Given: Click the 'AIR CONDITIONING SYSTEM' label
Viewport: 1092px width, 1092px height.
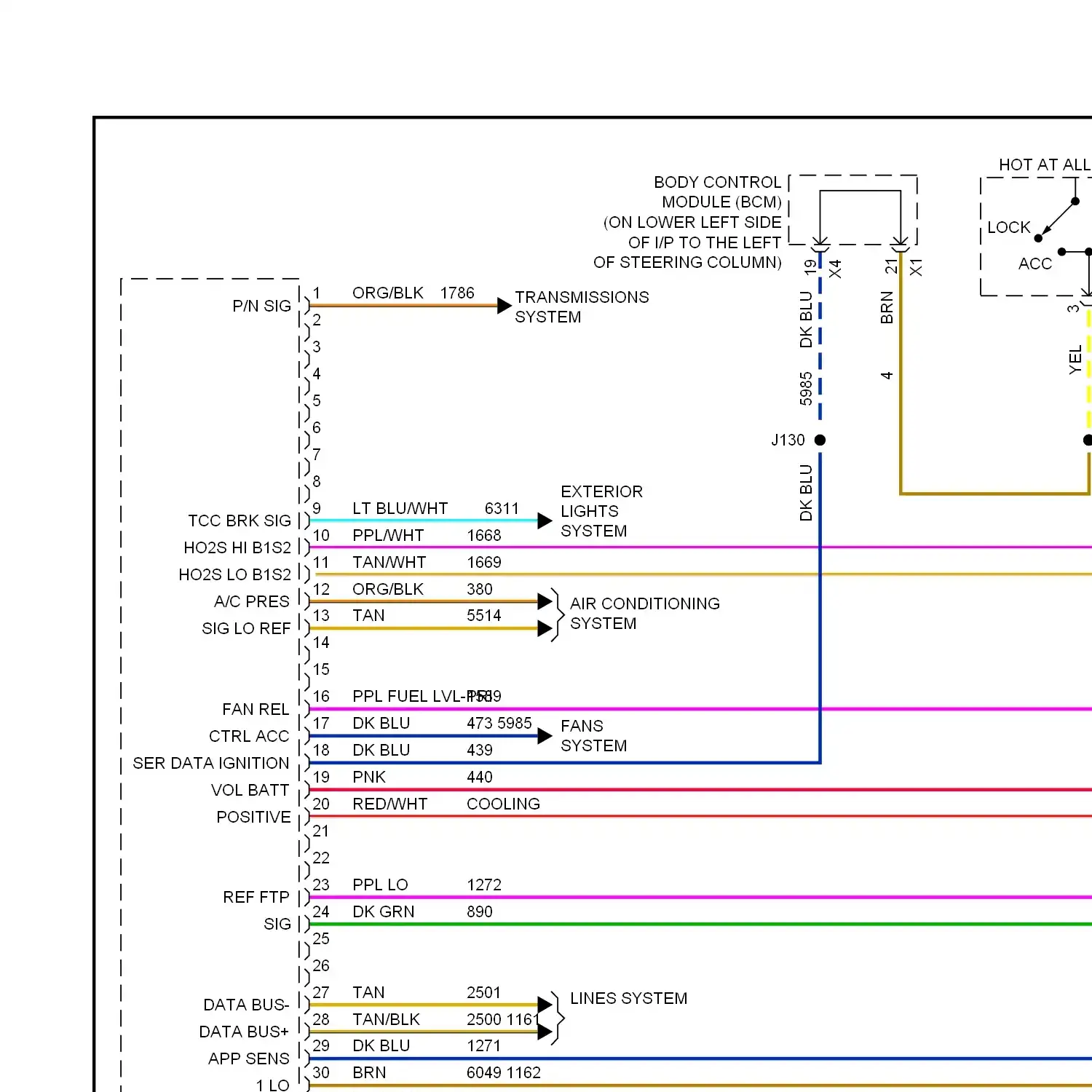Looking at the screenshot, I should tap(645, 614).
